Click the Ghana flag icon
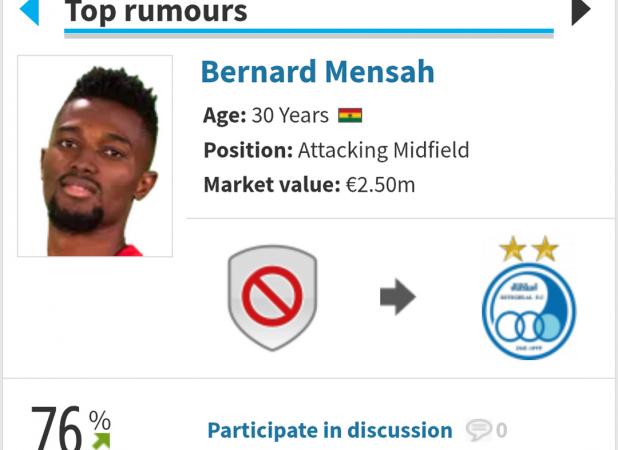Viewport: 618px width, 450px height. (350, 116)
